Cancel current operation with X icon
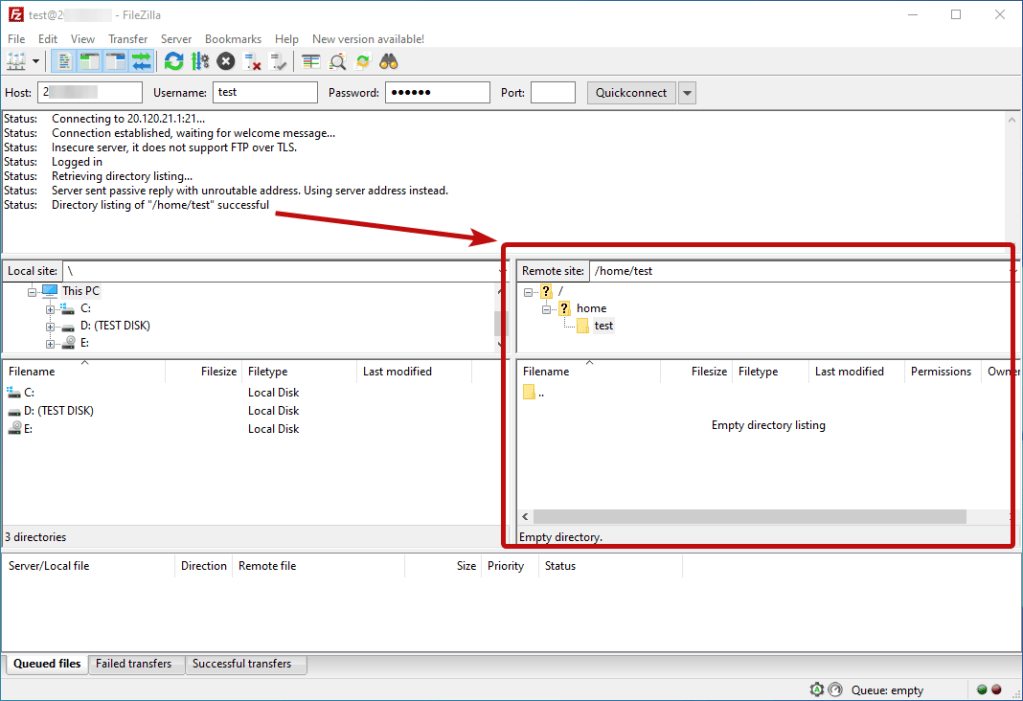 226,62
